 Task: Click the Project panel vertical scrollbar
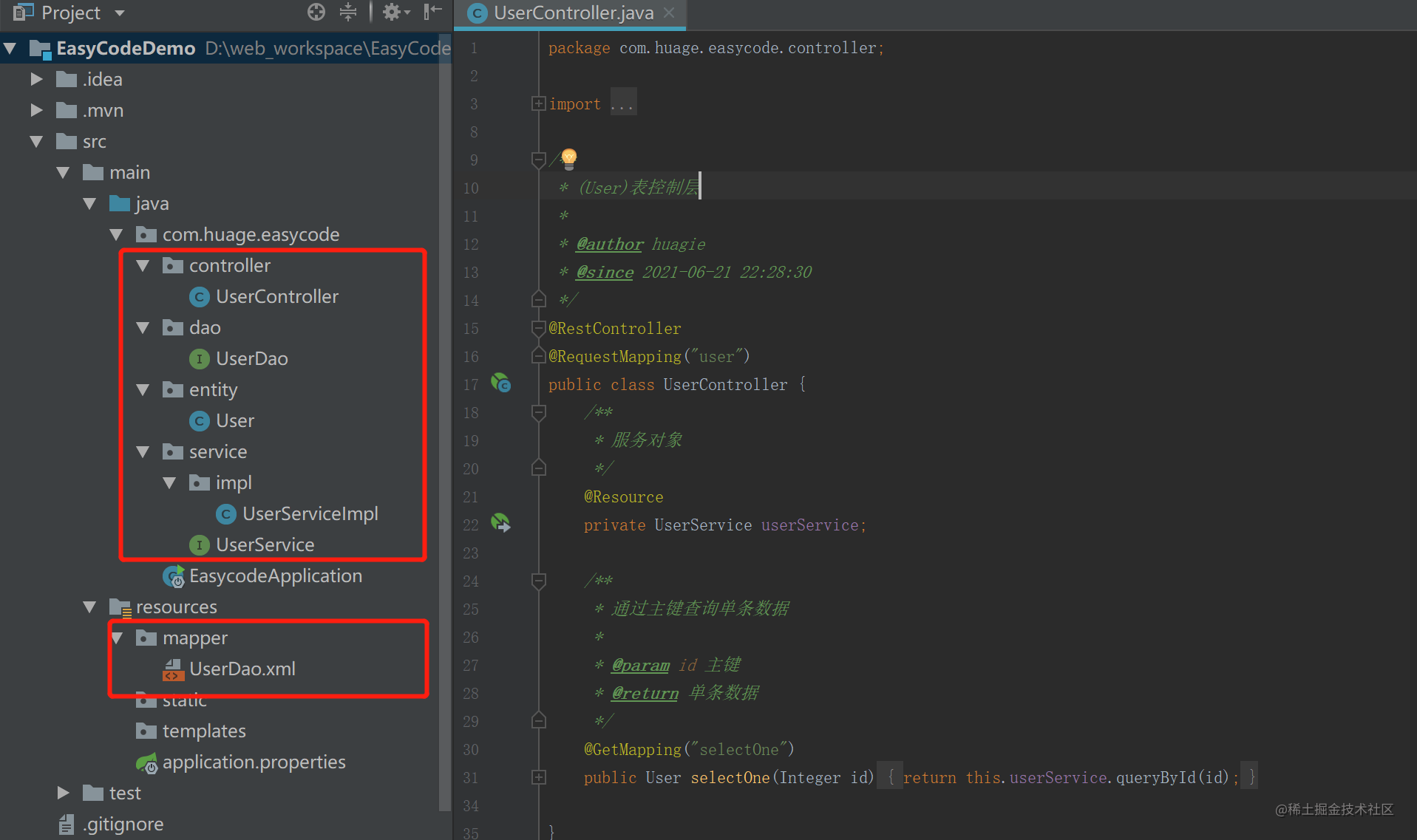point(444,421)
